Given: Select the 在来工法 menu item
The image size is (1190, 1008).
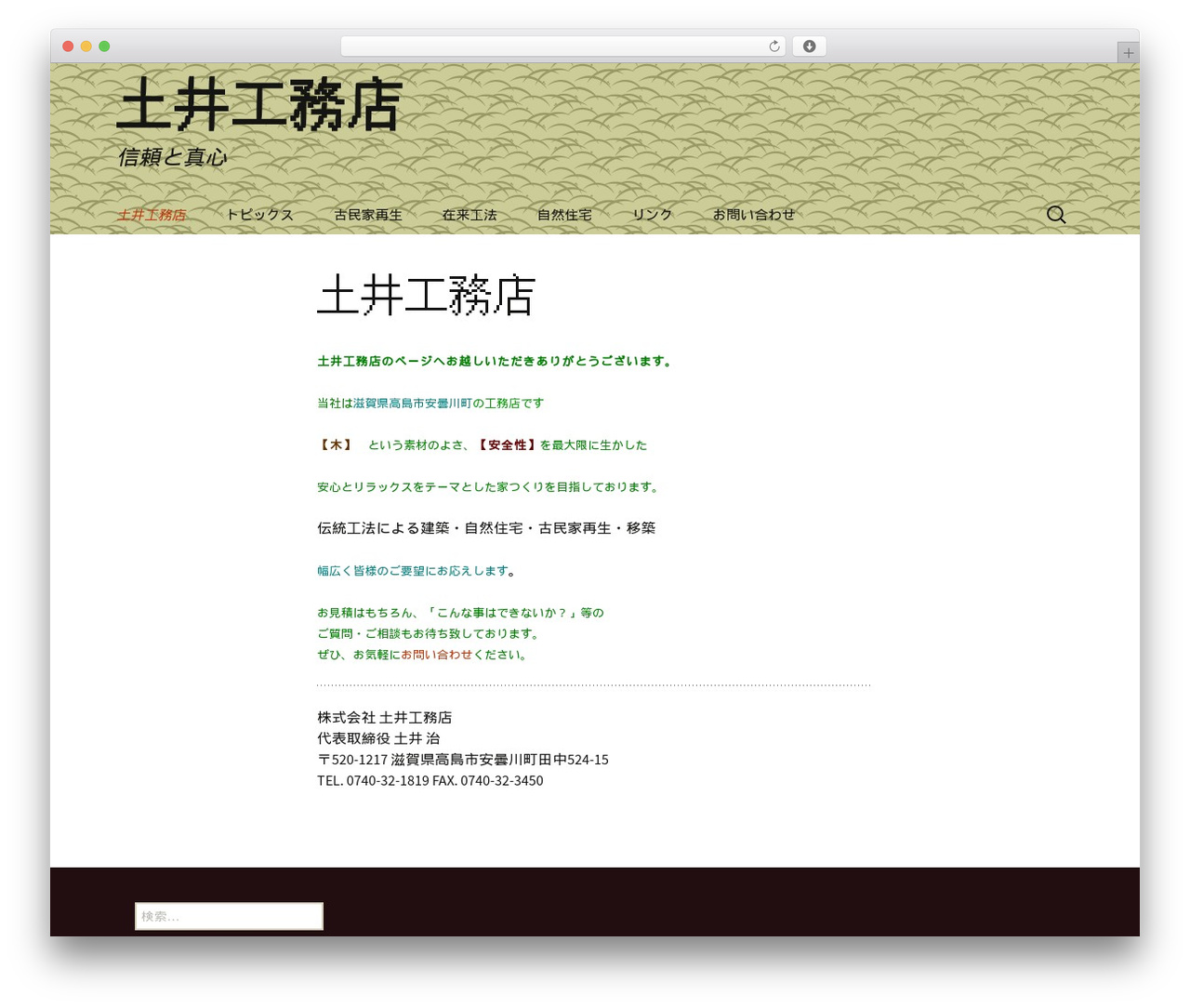Looking at the screenshot, I should click(469, 215).
